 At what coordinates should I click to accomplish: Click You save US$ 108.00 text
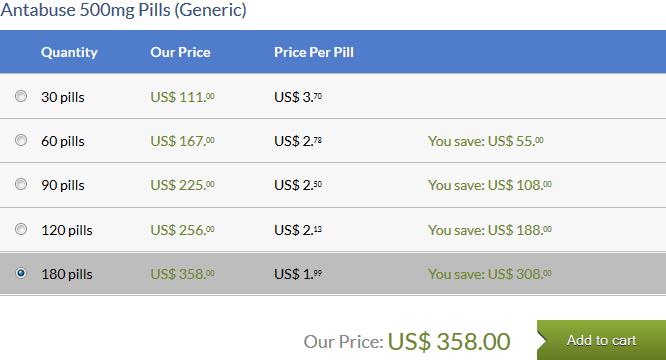pos(490,185)
